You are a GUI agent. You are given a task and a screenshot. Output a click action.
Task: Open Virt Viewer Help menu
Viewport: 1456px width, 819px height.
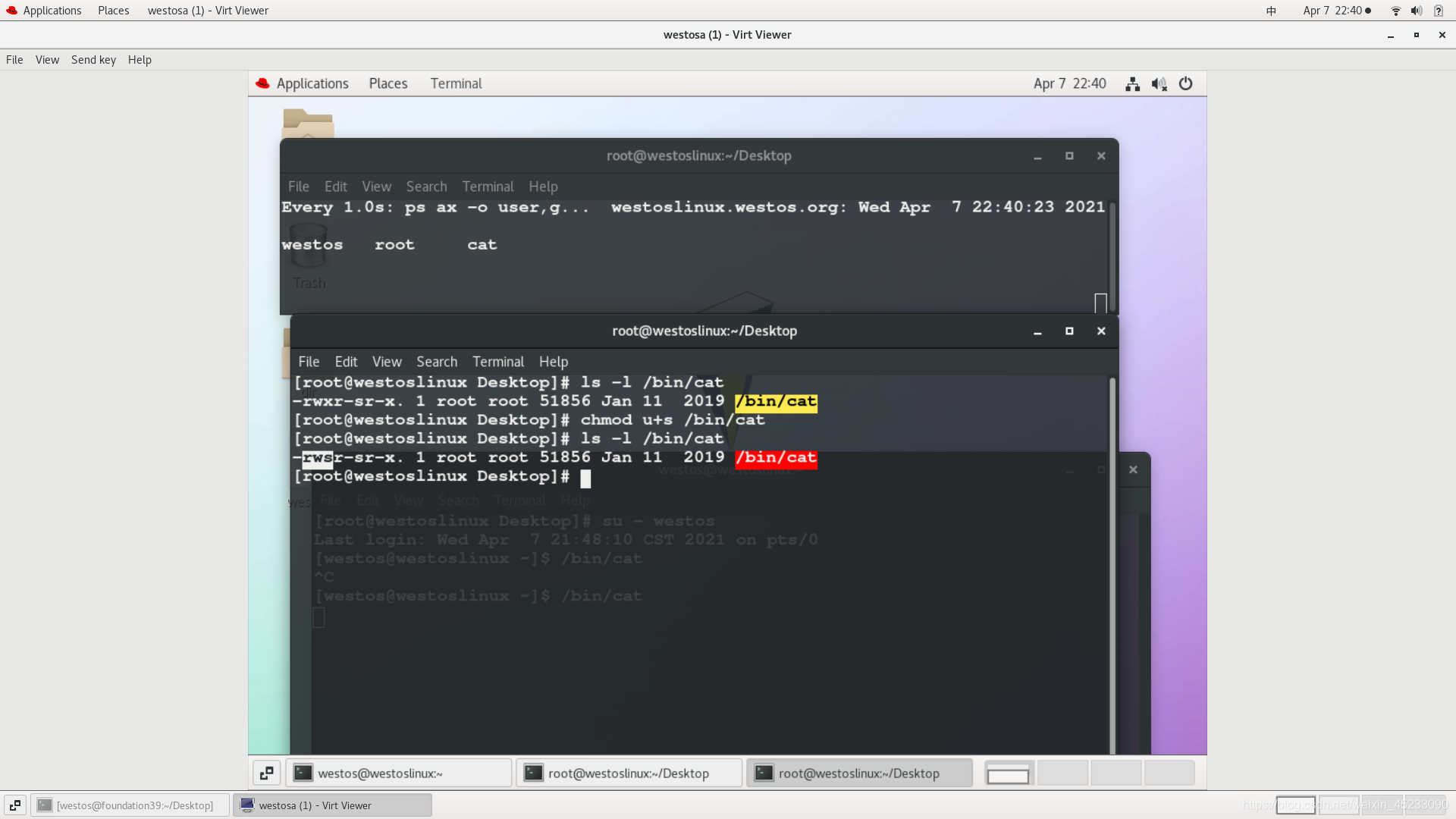[140, 60]
